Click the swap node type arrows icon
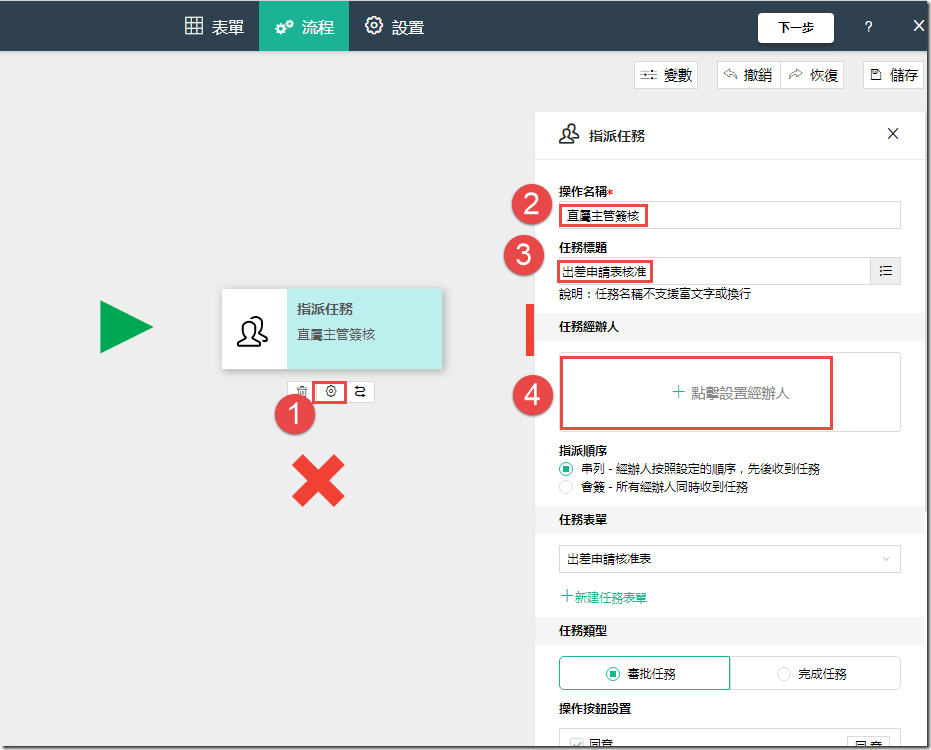 (x=360, y=392)
